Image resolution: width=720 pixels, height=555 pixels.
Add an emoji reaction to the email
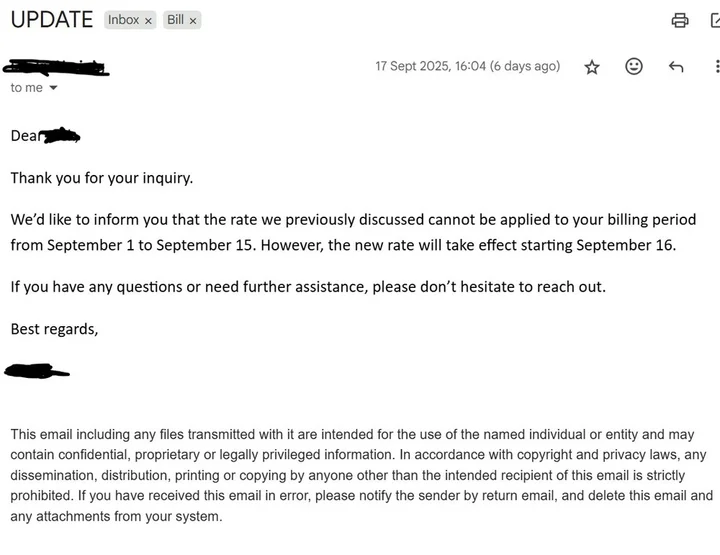[634, 66]
